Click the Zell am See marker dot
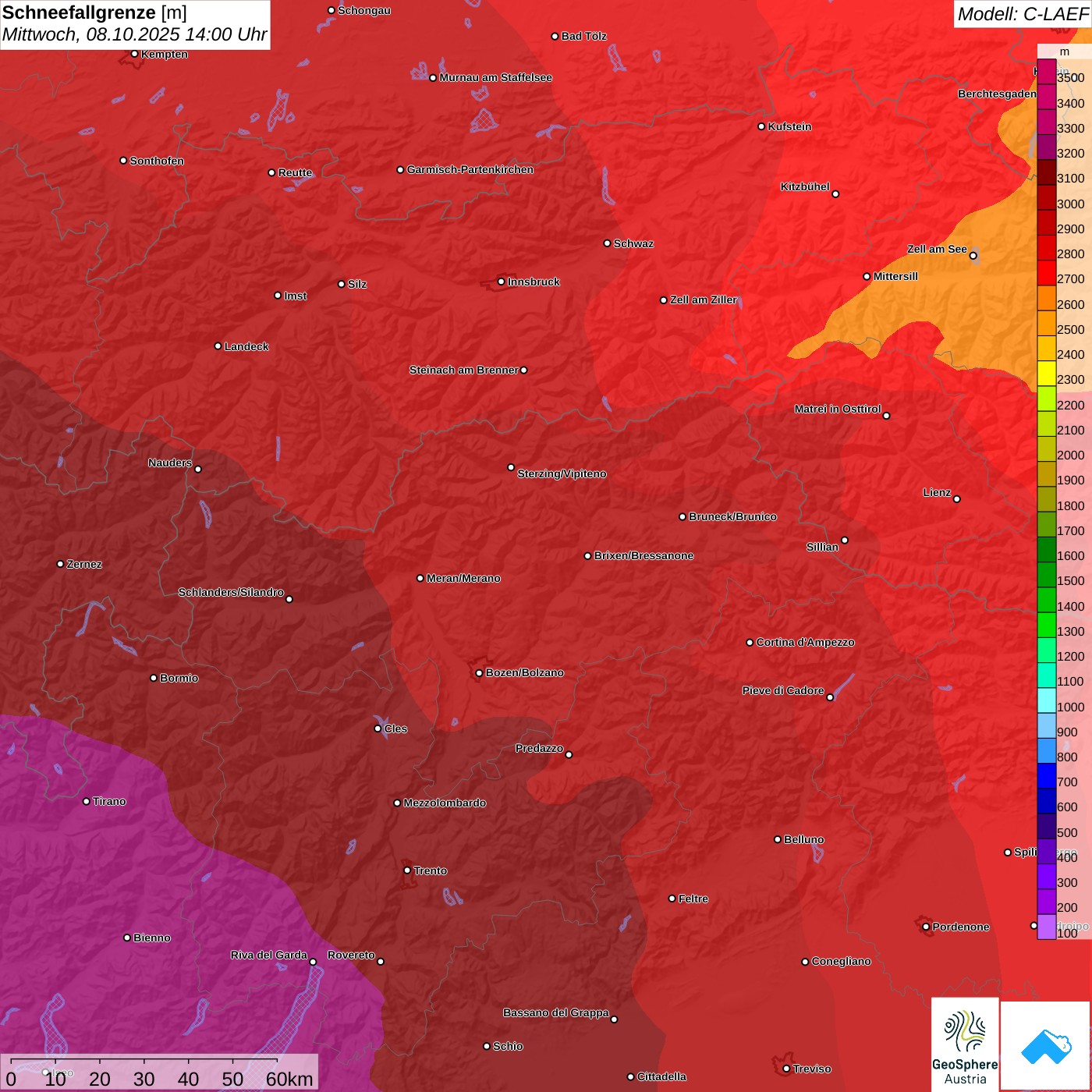The width and height of the screenshot is (1092, 1092). pyautogui.click(x=973, y=256)
